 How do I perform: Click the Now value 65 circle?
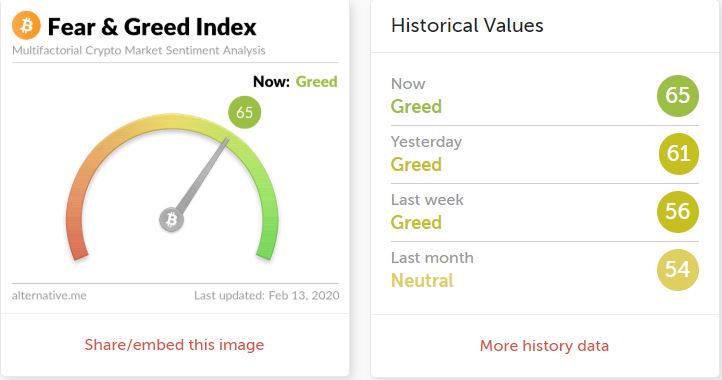tap(678, 96)
